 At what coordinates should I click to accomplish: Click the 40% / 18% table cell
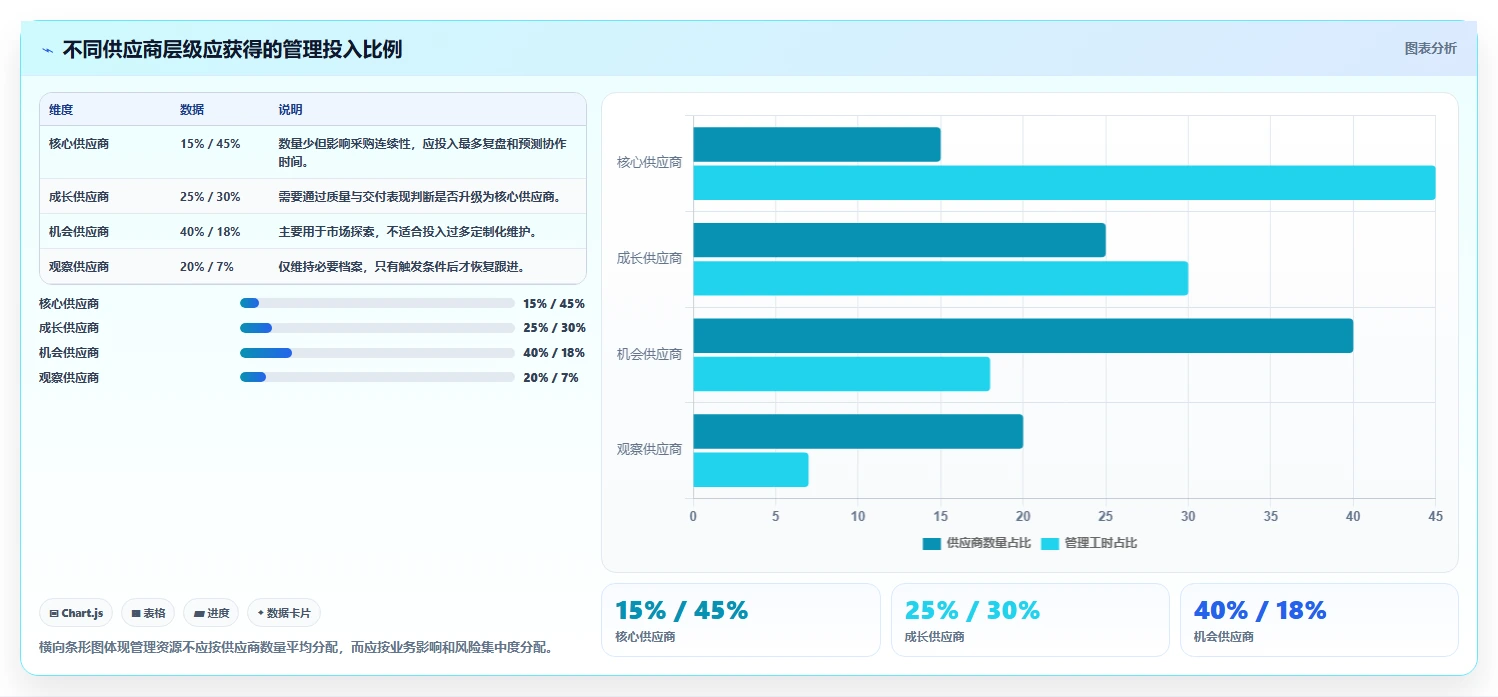click(210, 232)
